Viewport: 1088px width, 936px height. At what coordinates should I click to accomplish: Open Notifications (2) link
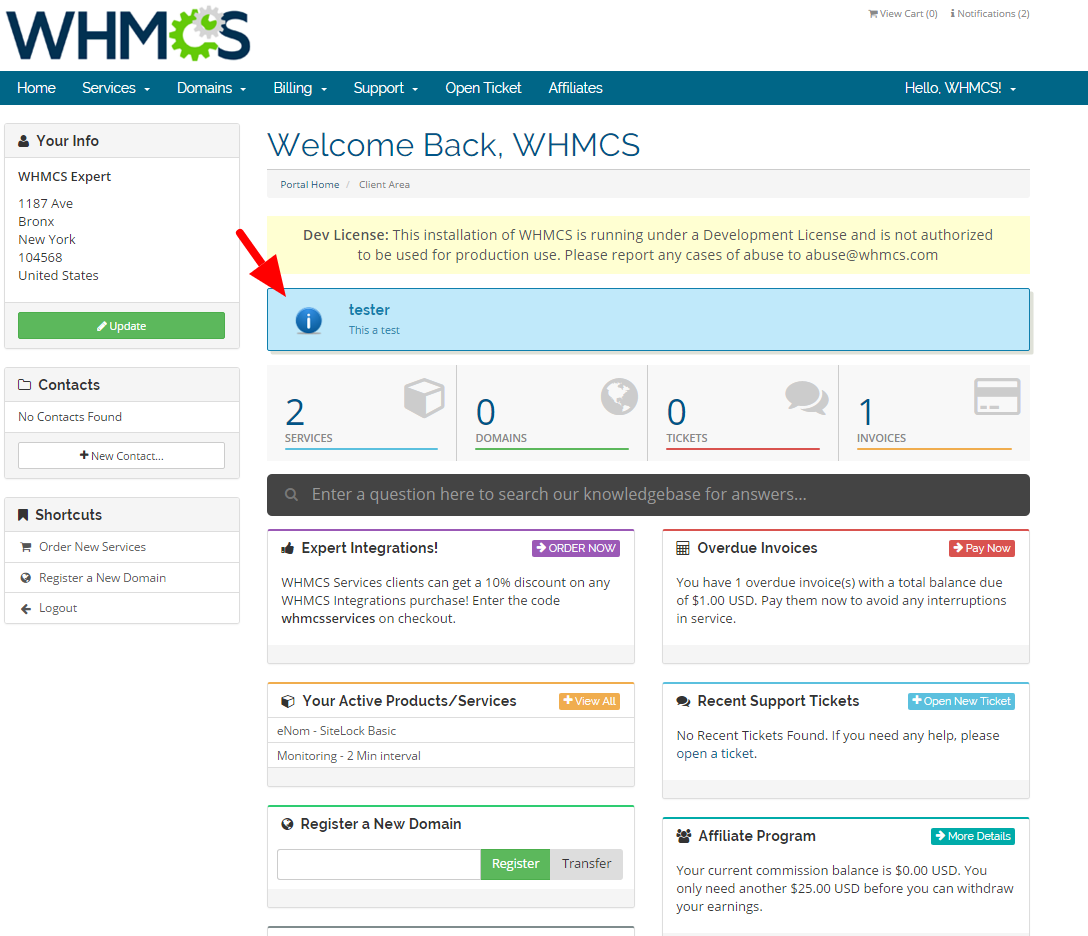990,14
